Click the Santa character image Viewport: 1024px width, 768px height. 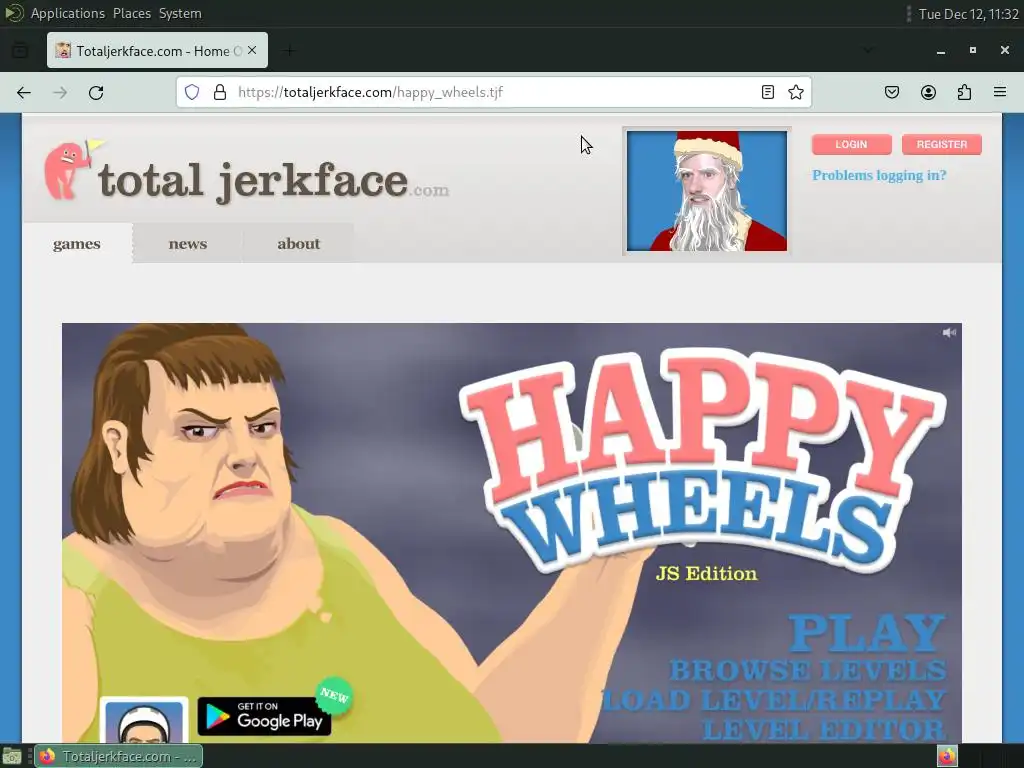click(x=707, y=191)
